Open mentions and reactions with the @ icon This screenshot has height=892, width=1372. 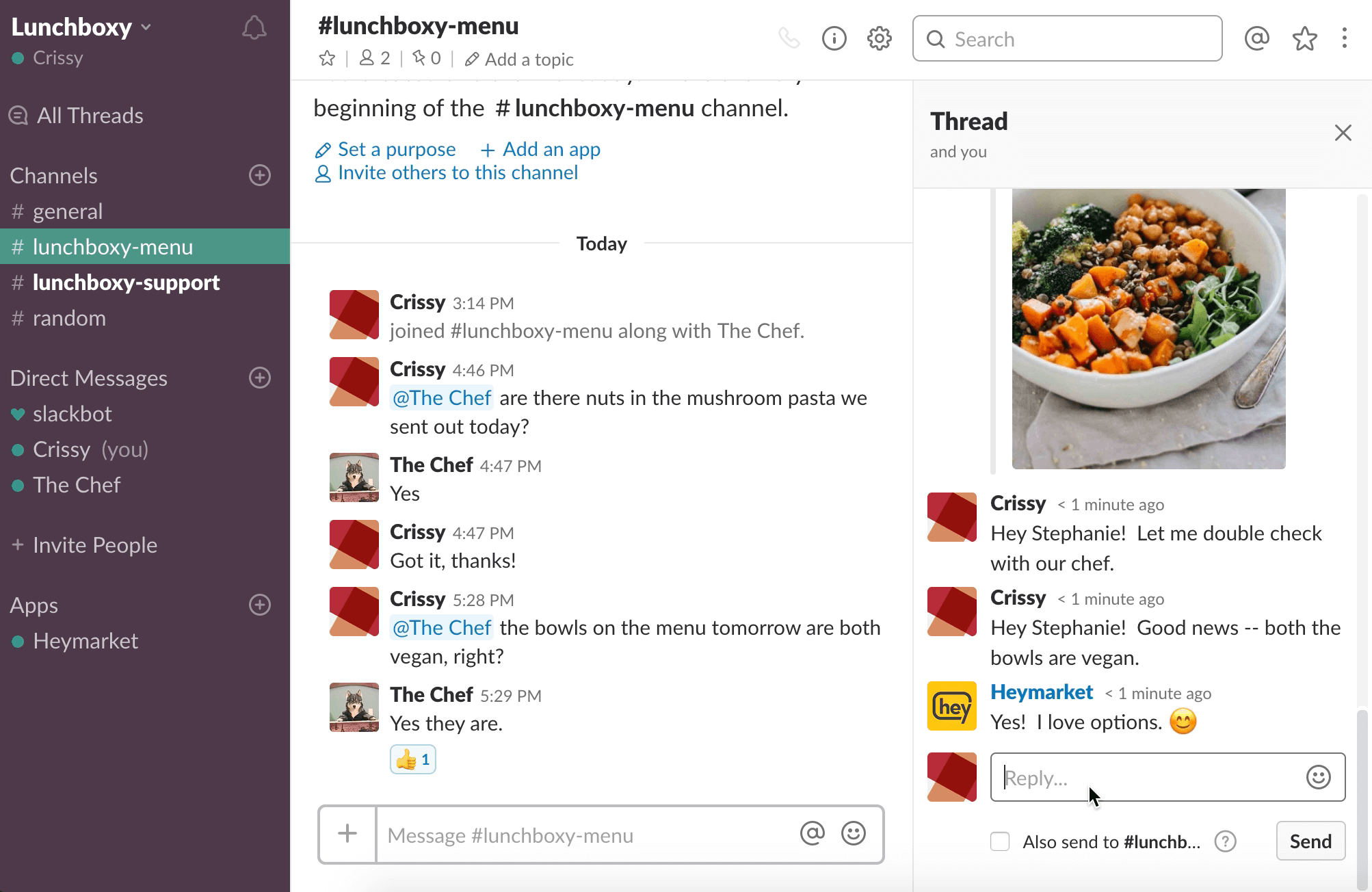(1256, 38)
